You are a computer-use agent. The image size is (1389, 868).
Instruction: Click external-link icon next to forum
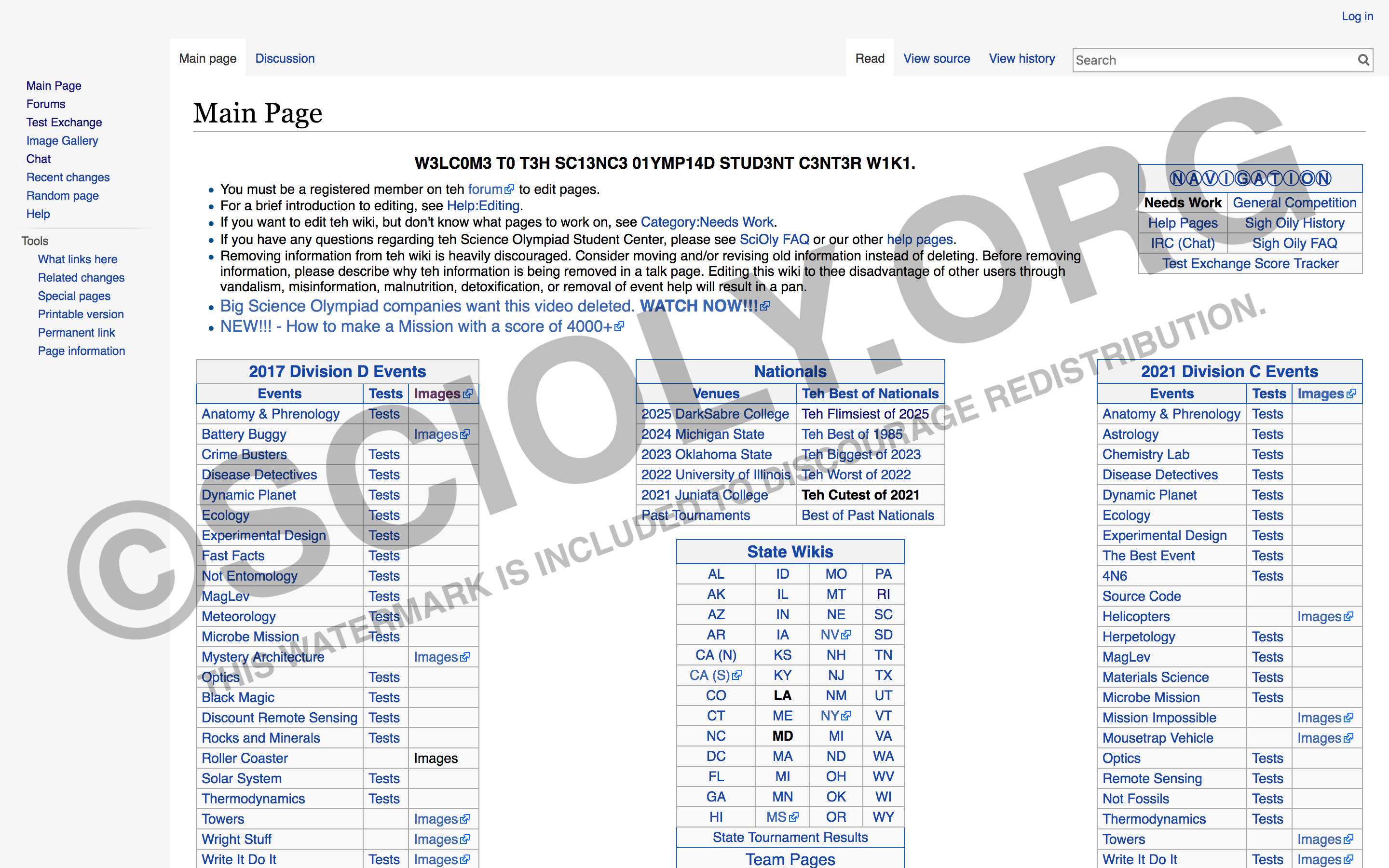point(509,190)
